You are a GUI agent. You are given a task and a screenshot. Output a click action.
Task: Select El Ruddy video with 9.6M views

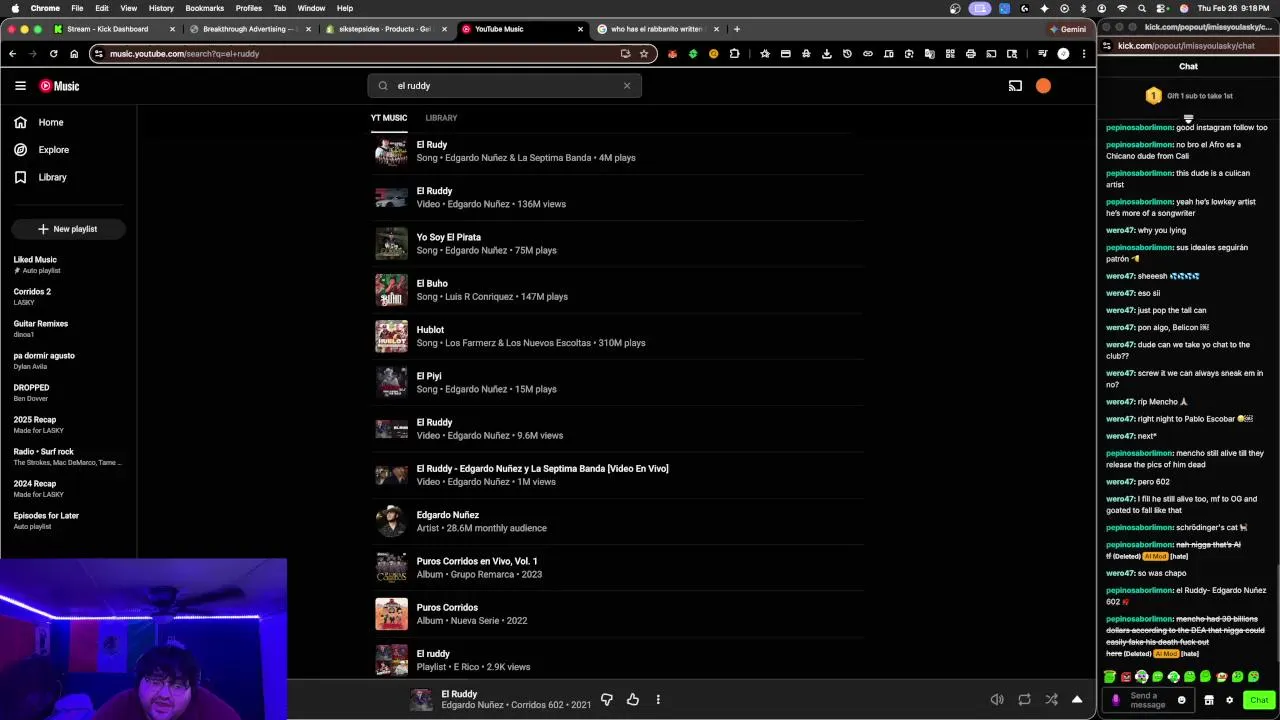point(618,428)
